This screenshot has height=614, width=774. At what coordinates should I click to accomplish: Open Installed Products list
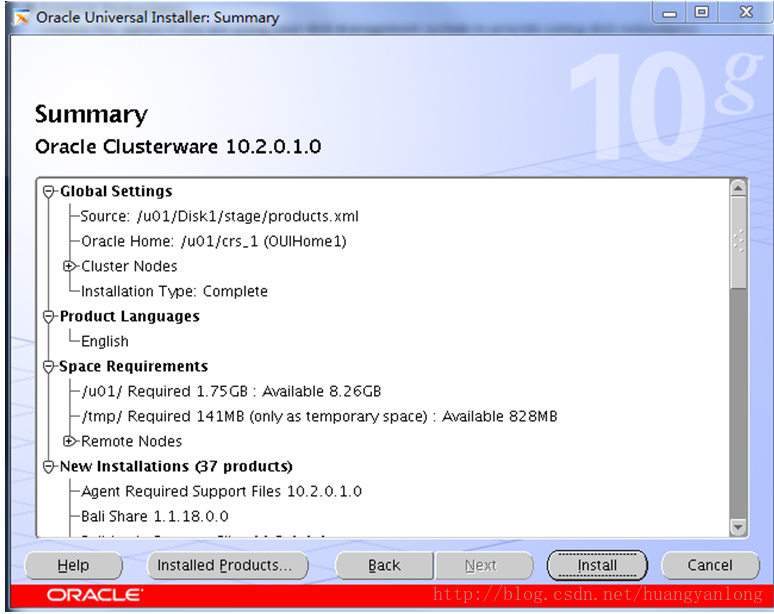tap(228, 565)
